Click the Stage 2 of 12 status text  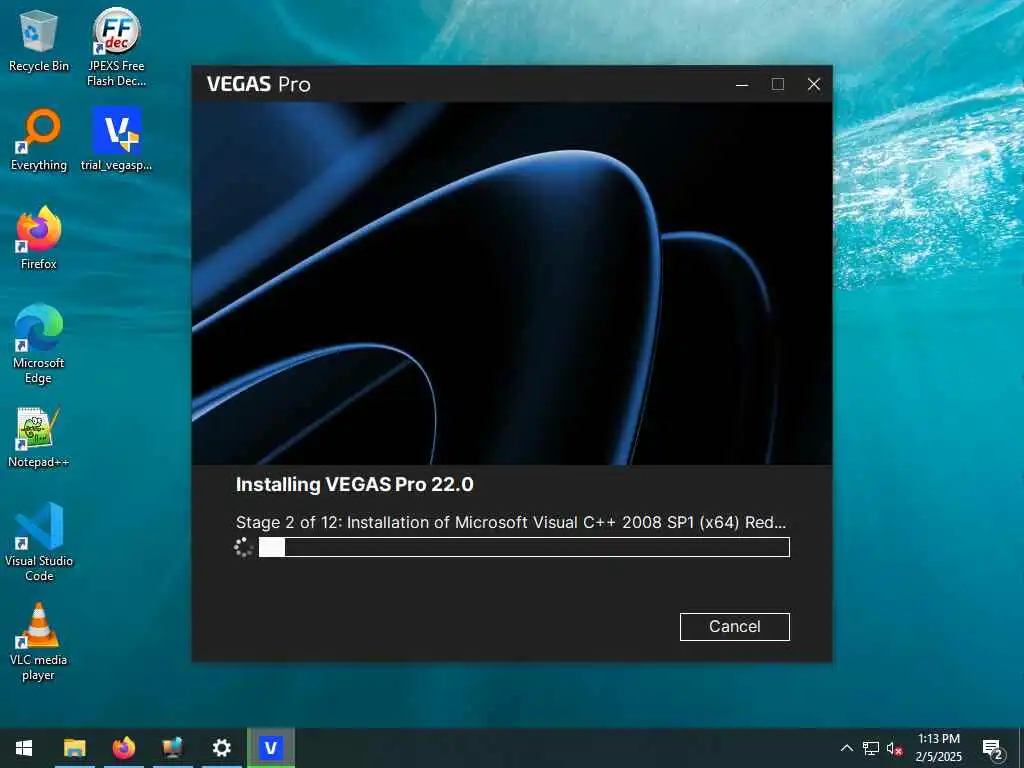click(x=511, y=522)
